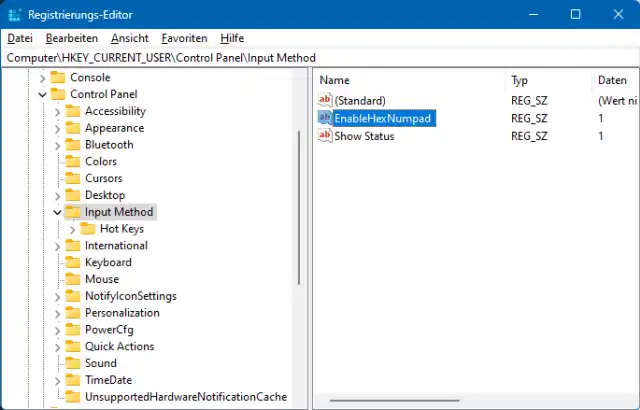The width and height of the screenshot is (640, 410).
Task: Click the Console folder icon
Action: click(x=58, y=77)
